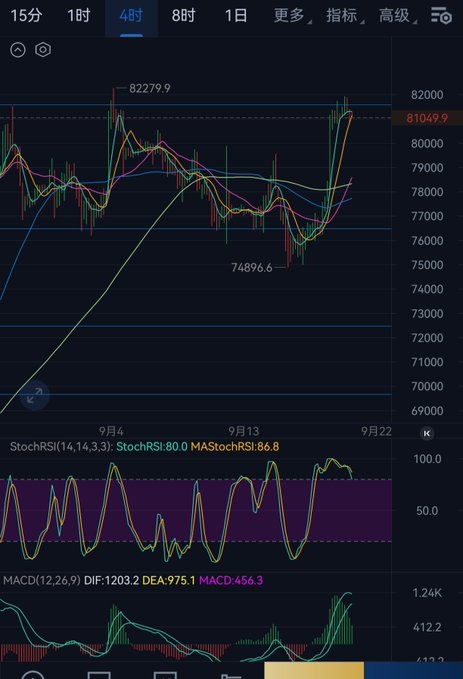
Task: Tap the StochRSI:80.0 value
Action: pos(152,446)
